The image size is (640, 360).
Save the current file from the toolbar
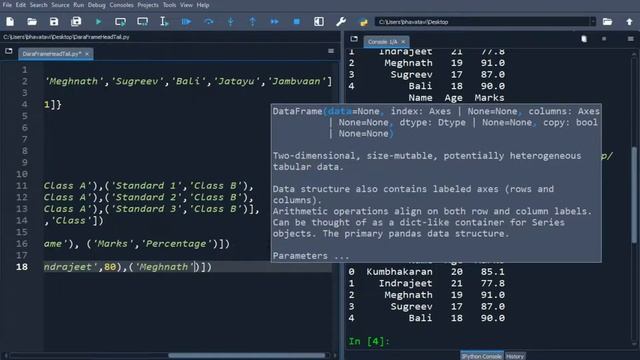pyautogui.click(x=54, y=22)
